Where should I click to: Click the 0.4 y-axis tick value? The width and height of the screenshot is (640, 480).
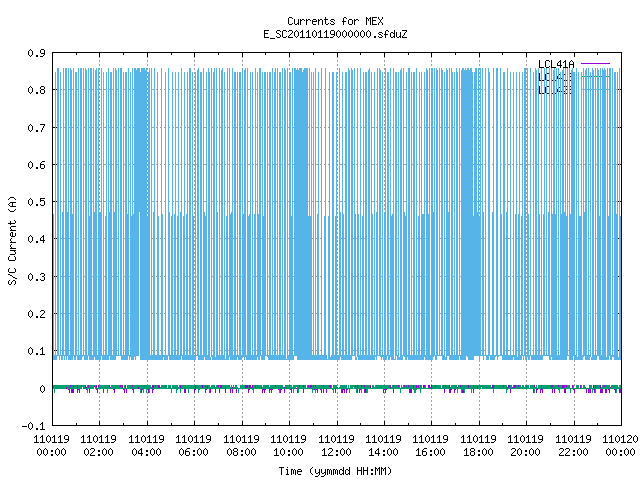point(36,239)
